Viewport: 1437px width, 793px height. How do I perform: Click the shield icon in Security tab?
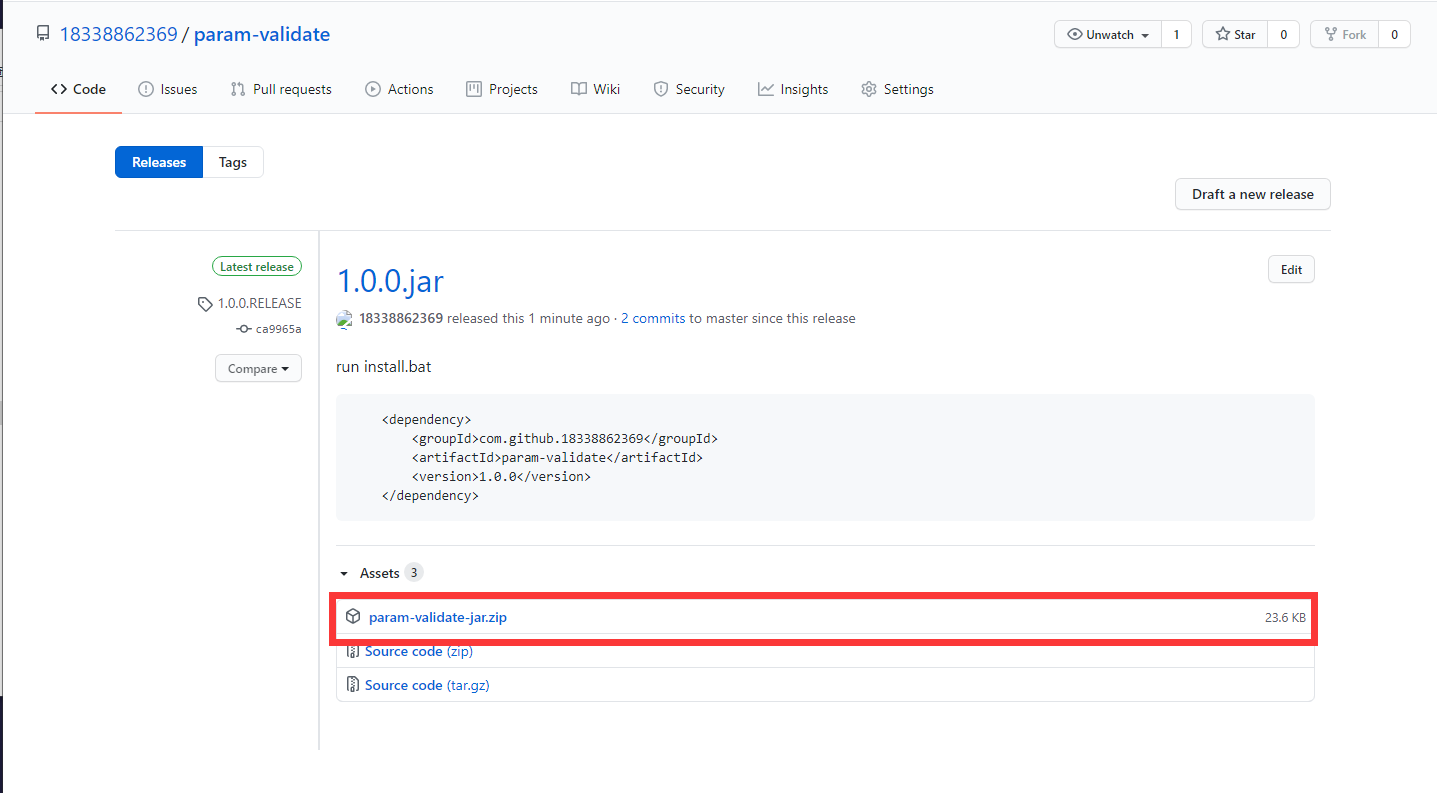click(661, 89)
